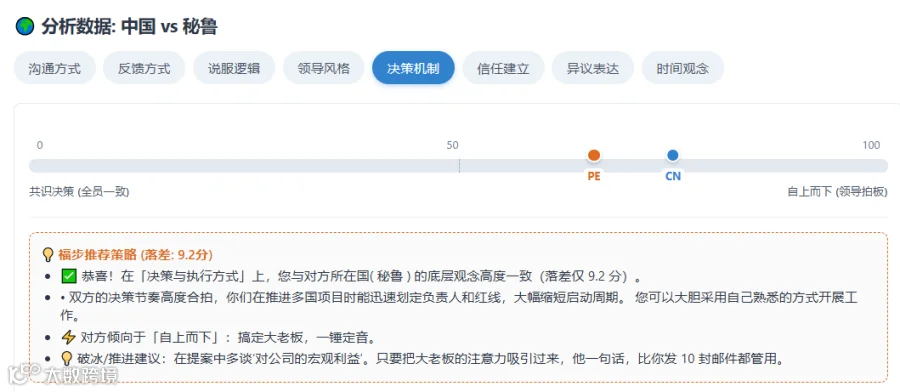Select the 时间观念 tab
This screenshot has width=900, height=392.
click(682, 68)
